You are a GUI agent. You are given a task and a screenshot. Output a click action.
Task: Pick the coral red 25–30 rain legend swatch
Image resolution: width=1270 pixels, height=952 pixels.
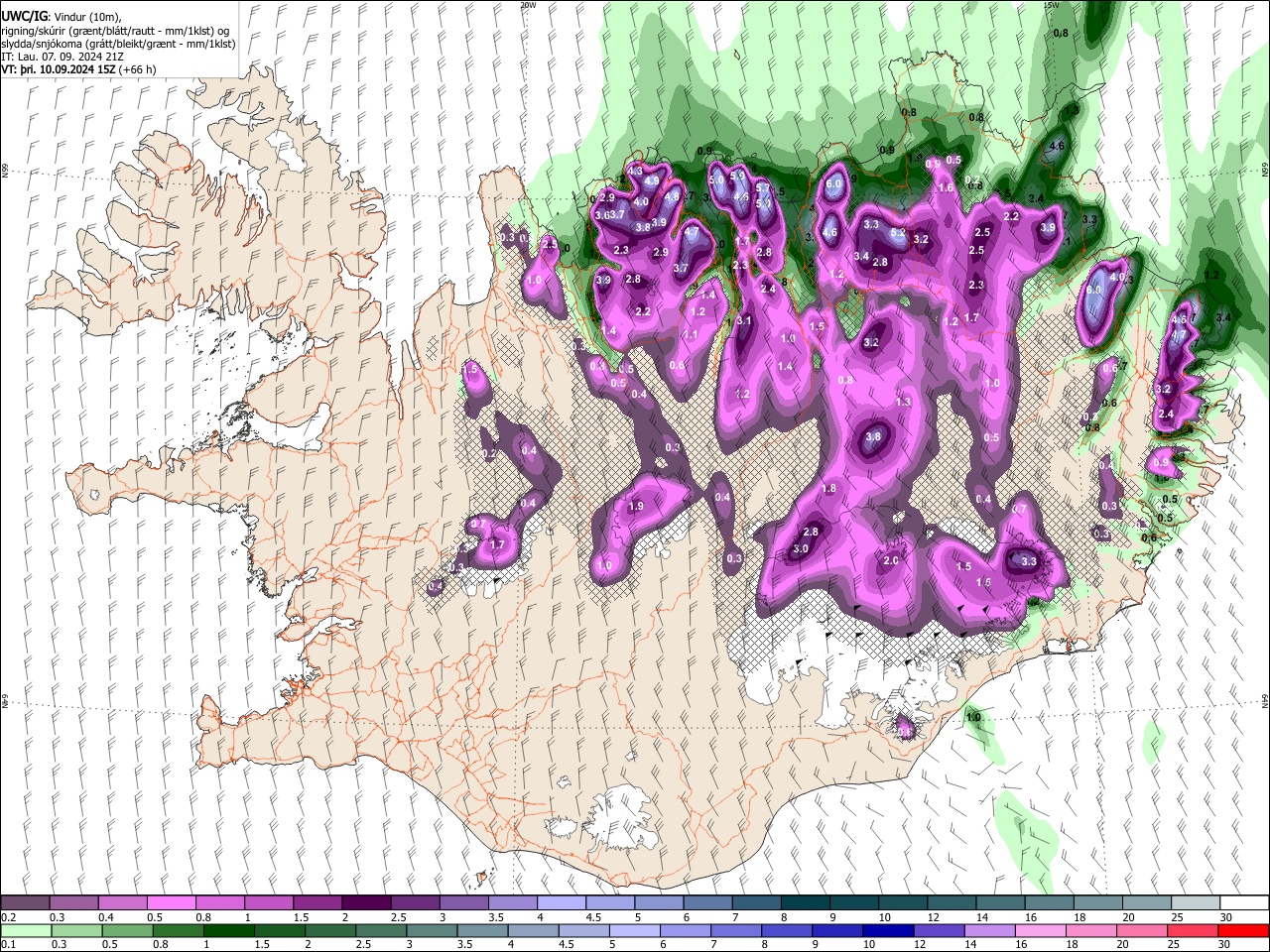tap(1193, 931)
